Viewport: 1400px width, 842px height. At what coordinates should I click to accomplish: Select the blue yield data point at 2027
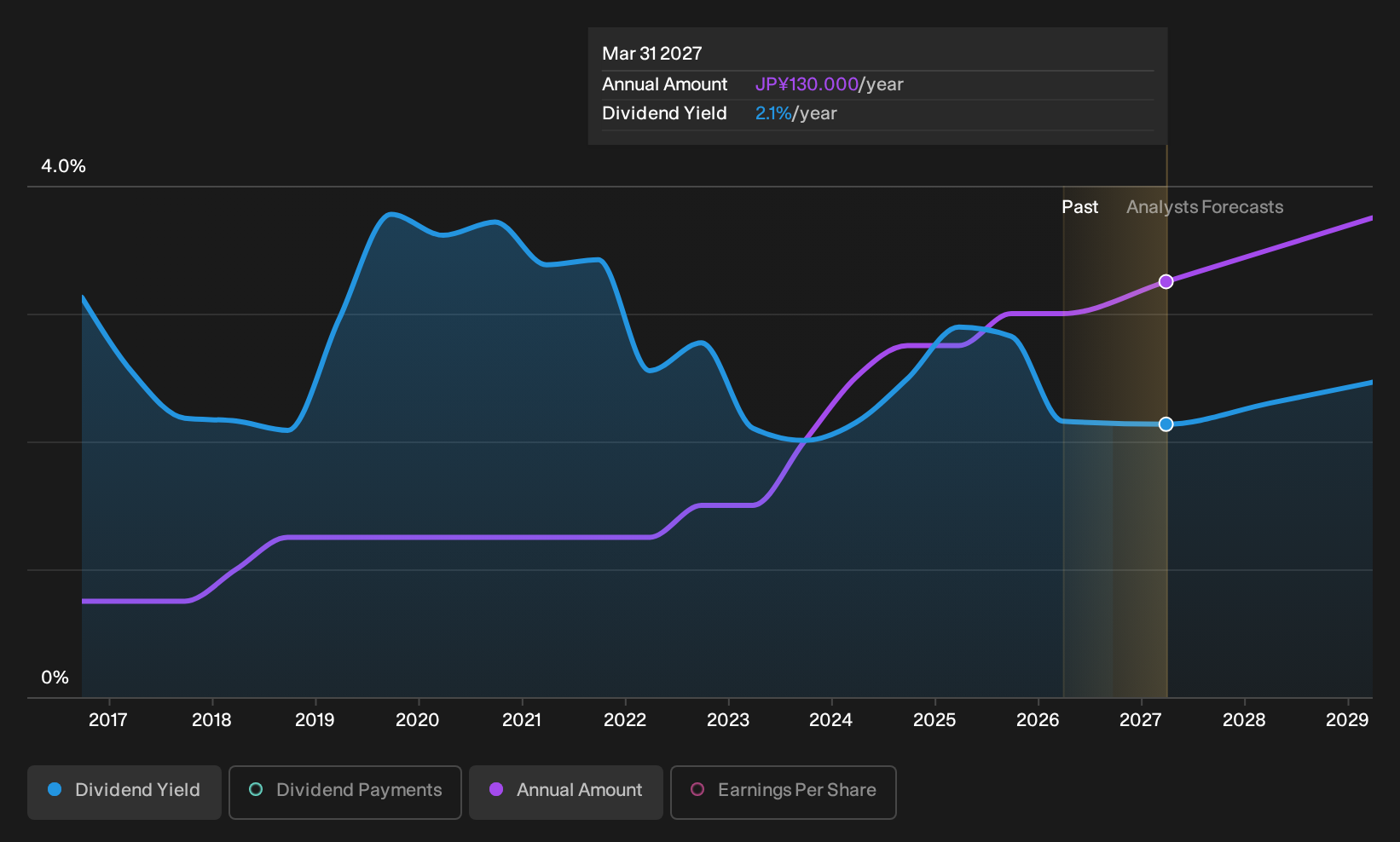[1166, 424]
